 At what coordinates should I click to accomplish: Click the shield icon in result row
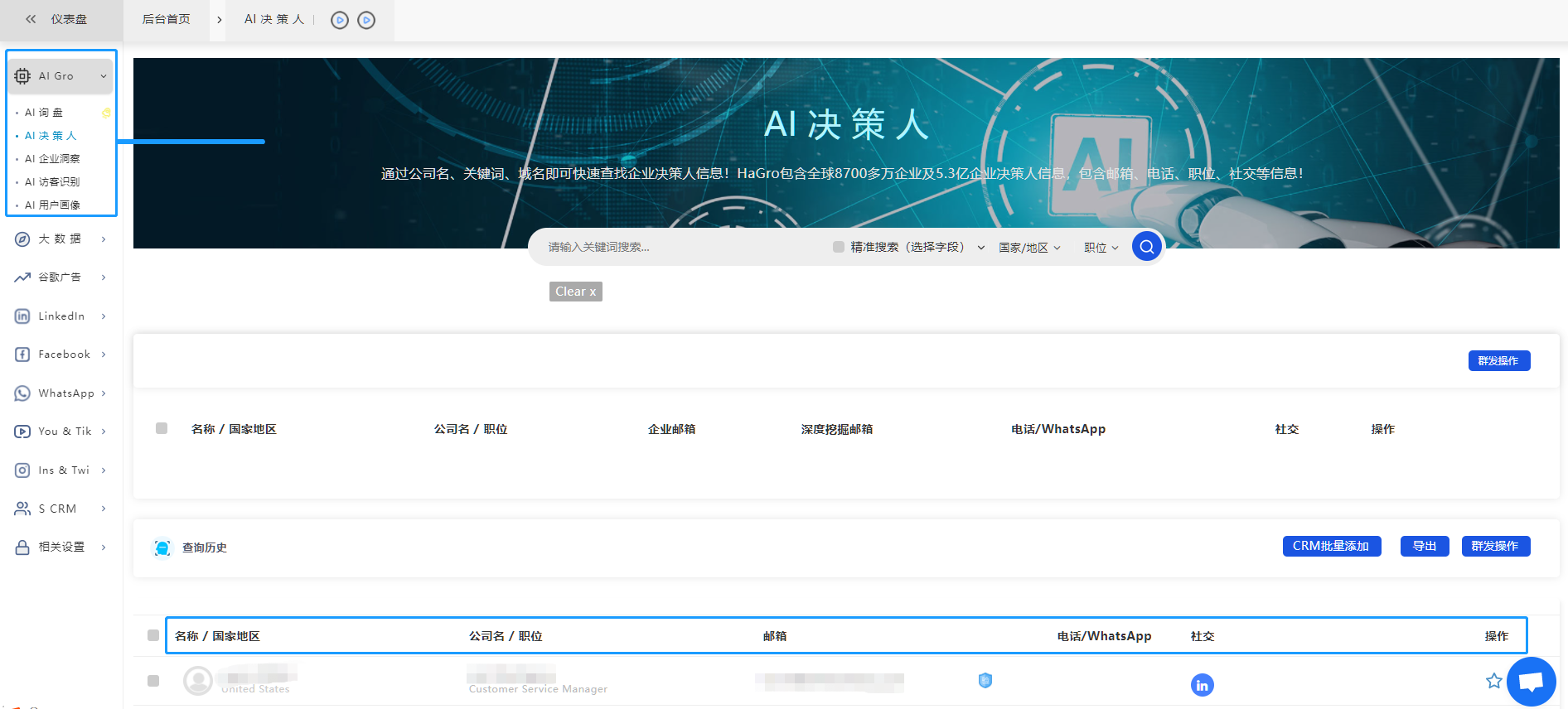pyautogui.click(x=985, y=681)
